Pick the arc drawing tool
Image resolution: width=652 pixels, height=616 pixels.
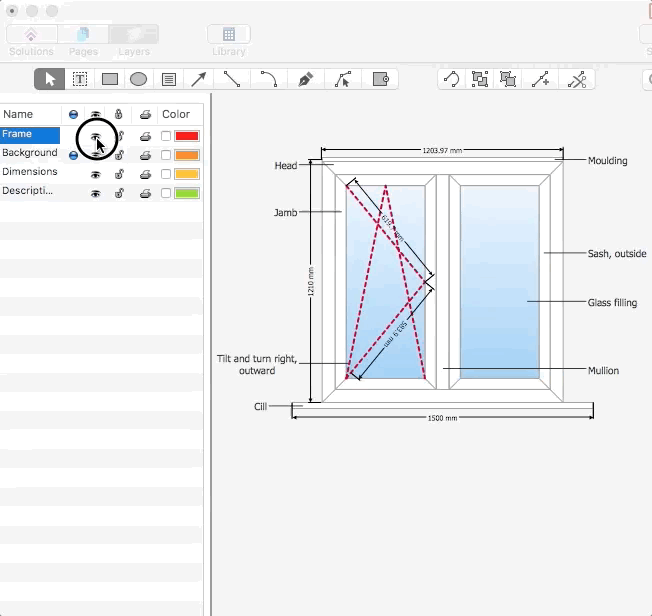(x=268, y=79)
